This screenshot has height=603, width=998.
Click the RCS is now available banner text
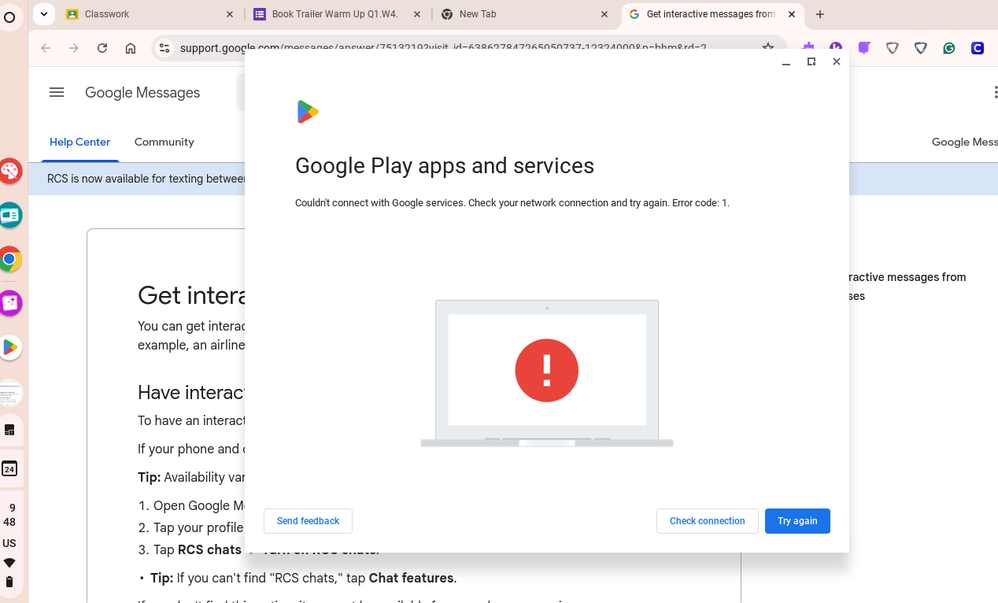pyautogui.click(x=146, y=179)
